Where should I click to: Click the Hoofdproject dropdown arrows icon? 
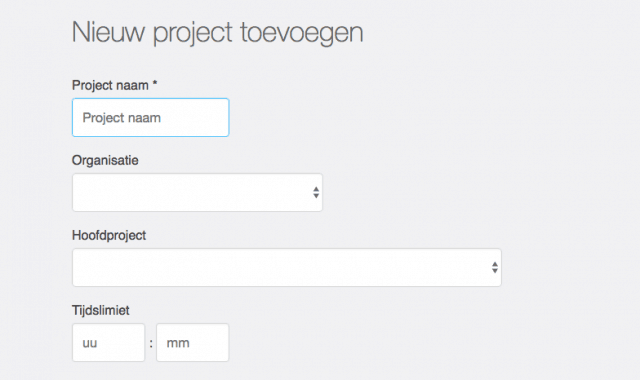[x=495, y=267]
